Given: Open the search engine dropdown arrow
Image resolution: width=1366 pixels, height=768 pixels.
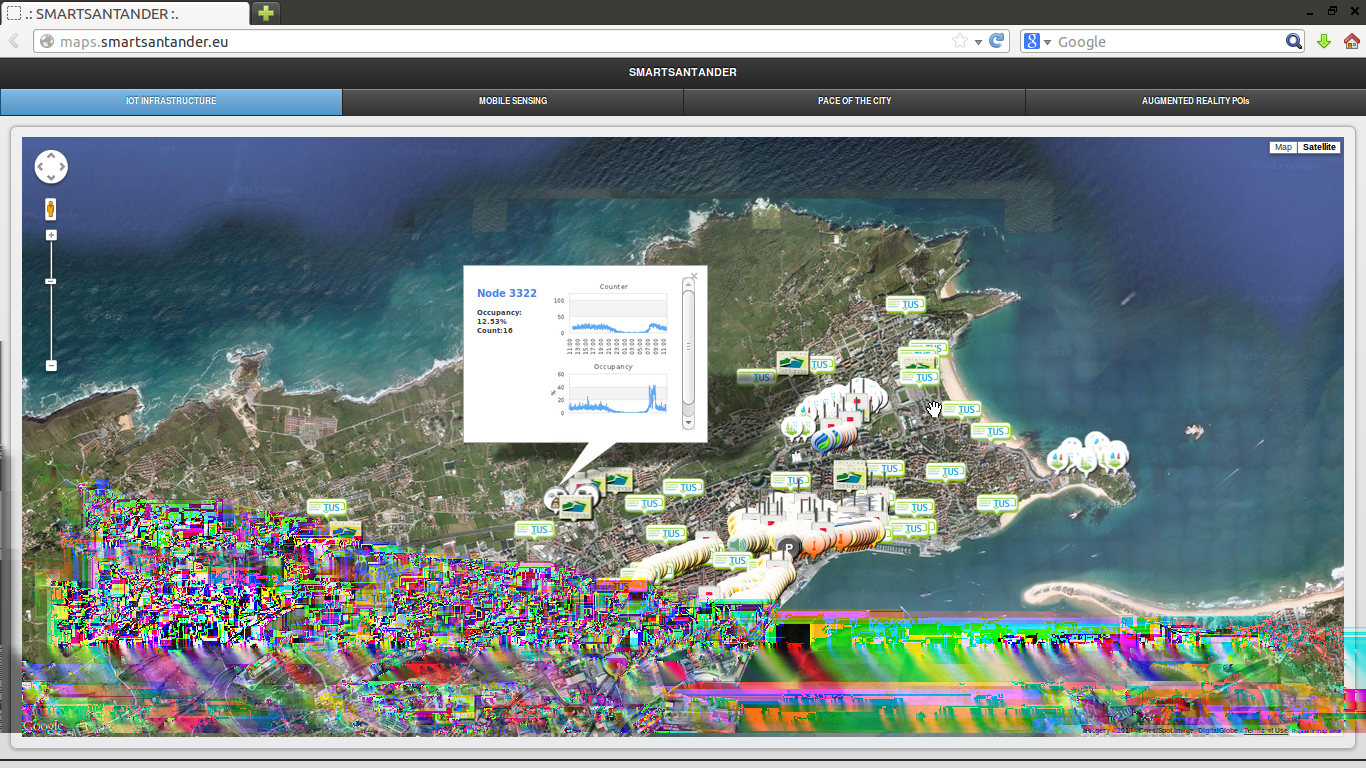Looking at the screenshot, I should point(1047,42).
